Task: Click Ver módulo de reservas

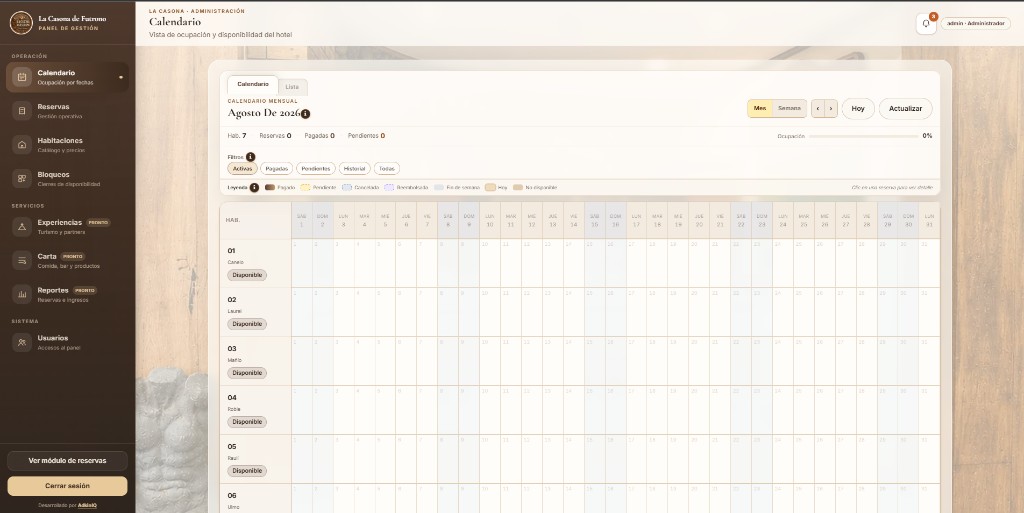Action: point(67,461)
